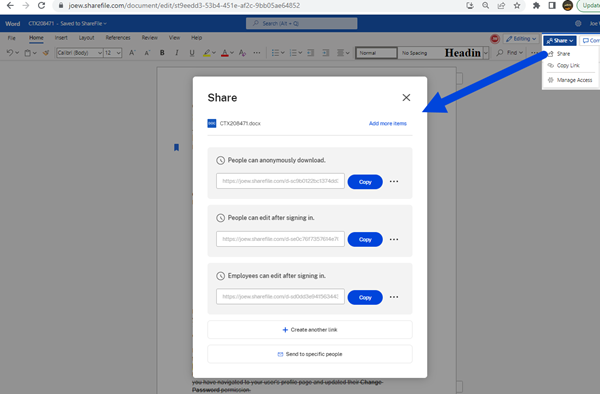Click the grow font size icon
Screen dimensions: 600x394
click(x=132, y=53)
